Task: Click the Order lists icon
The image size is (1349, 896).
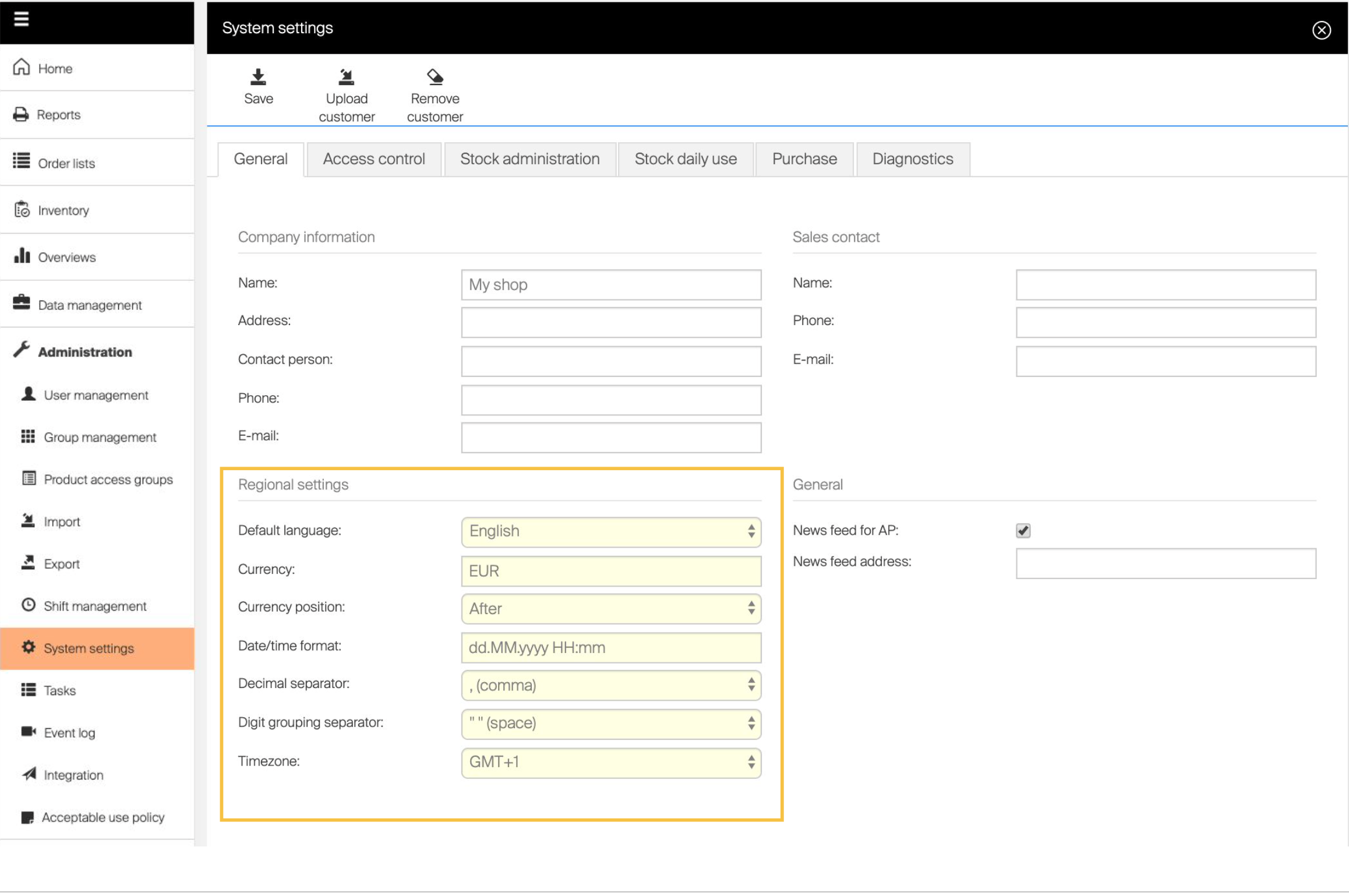Action: [22, 160]
